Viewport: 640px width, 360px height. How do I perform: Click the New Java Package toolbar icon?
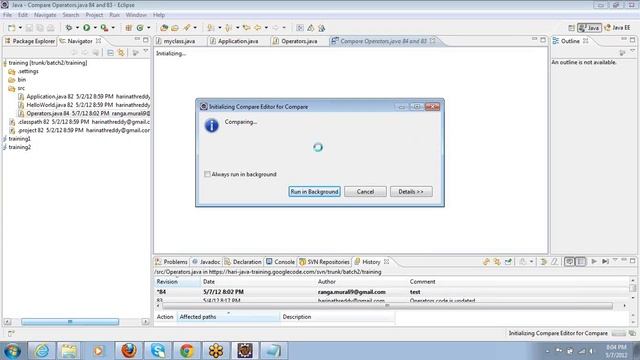pyautogui.click(x=129, y=28)
